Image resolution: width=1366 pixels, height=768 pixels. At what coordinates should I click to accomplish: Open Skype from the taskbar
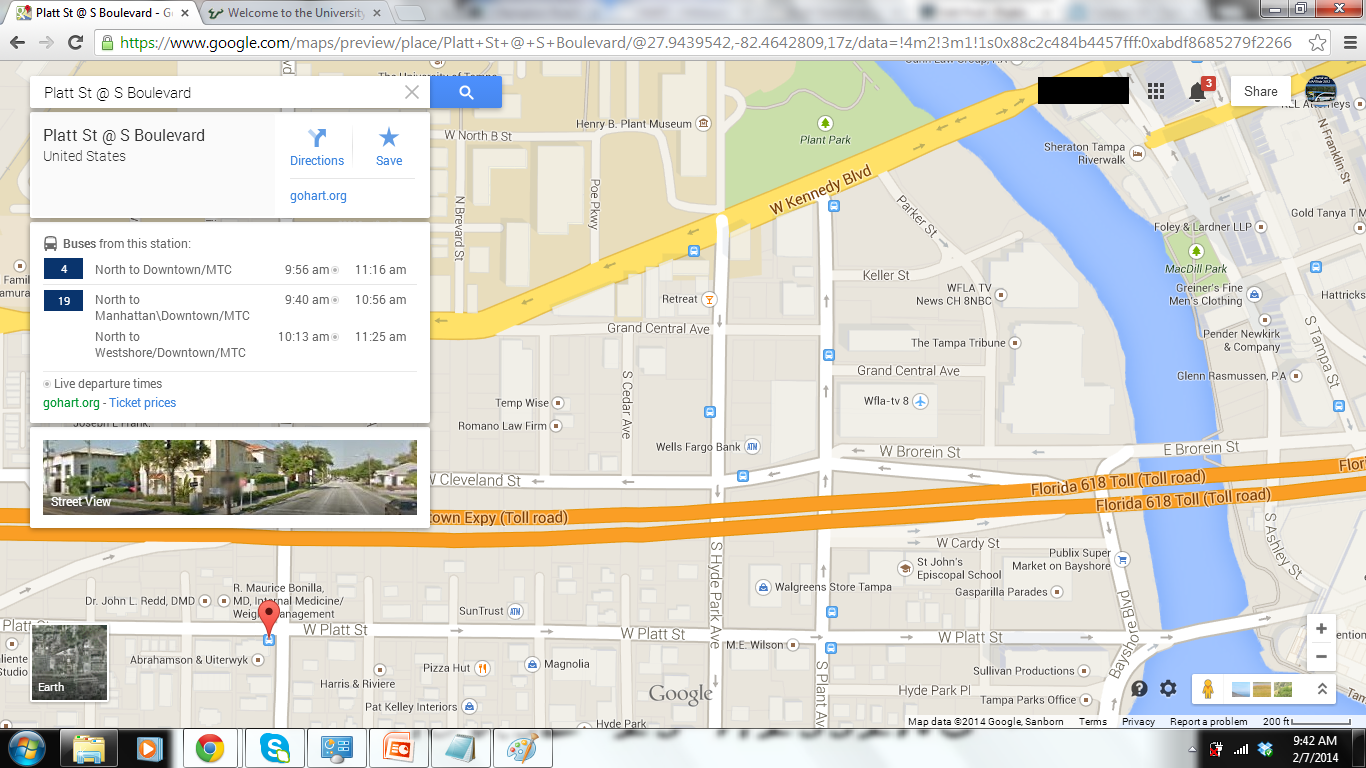(273, 748)
